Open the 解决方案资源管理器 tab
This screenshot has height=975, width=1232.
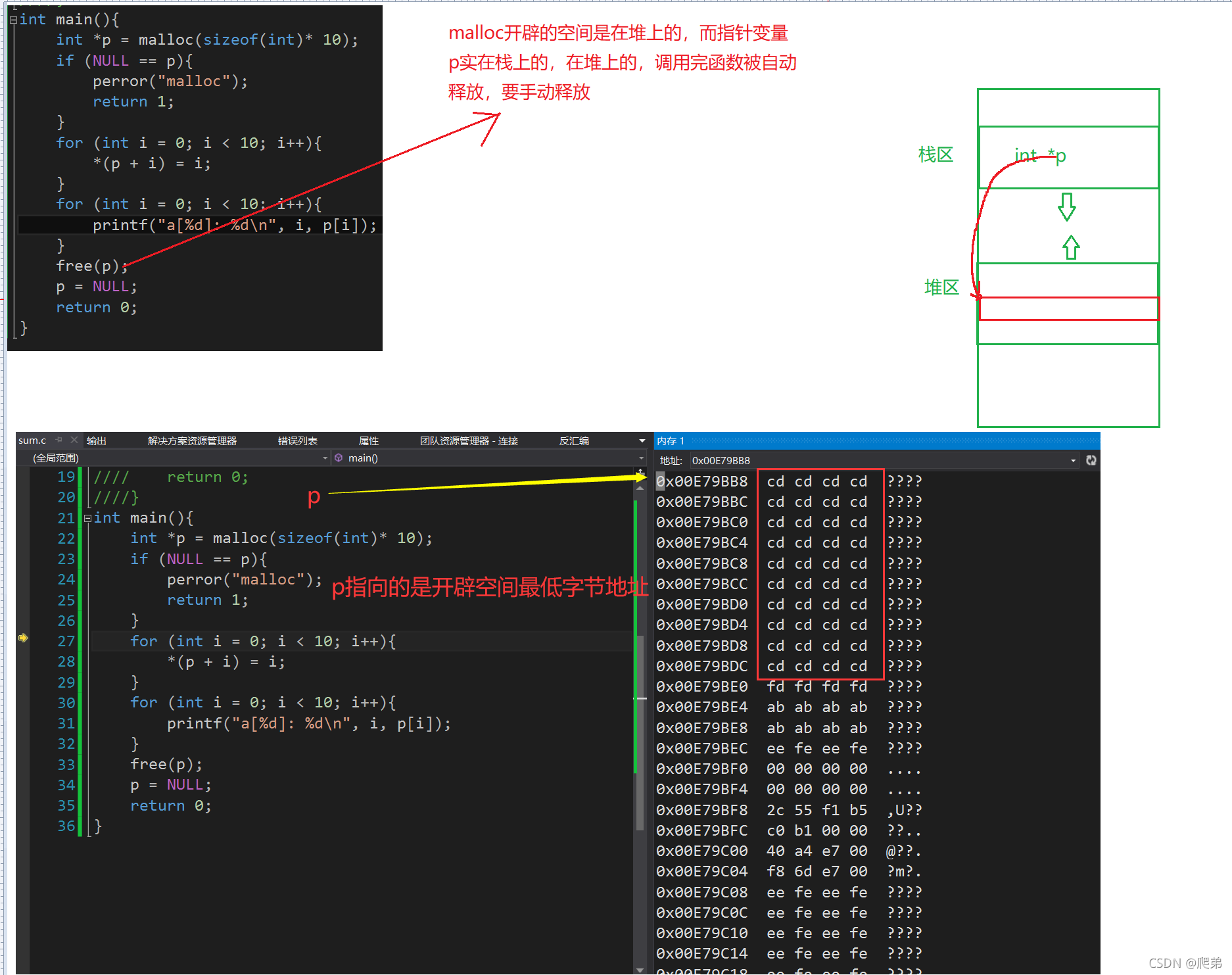click(192, 440)
